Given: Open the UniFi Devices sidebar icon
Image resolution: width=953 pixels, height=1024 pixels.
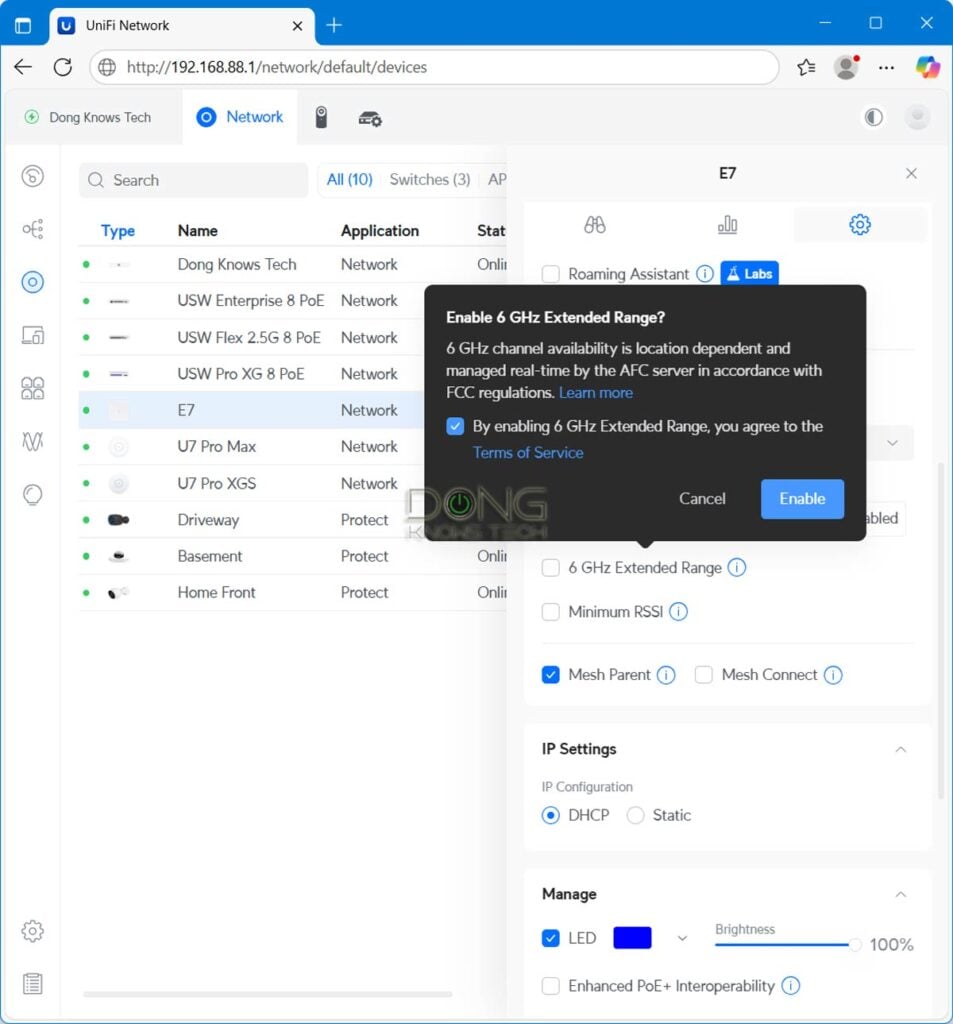Looking at the screenshot, I should (x=32, y=282).
